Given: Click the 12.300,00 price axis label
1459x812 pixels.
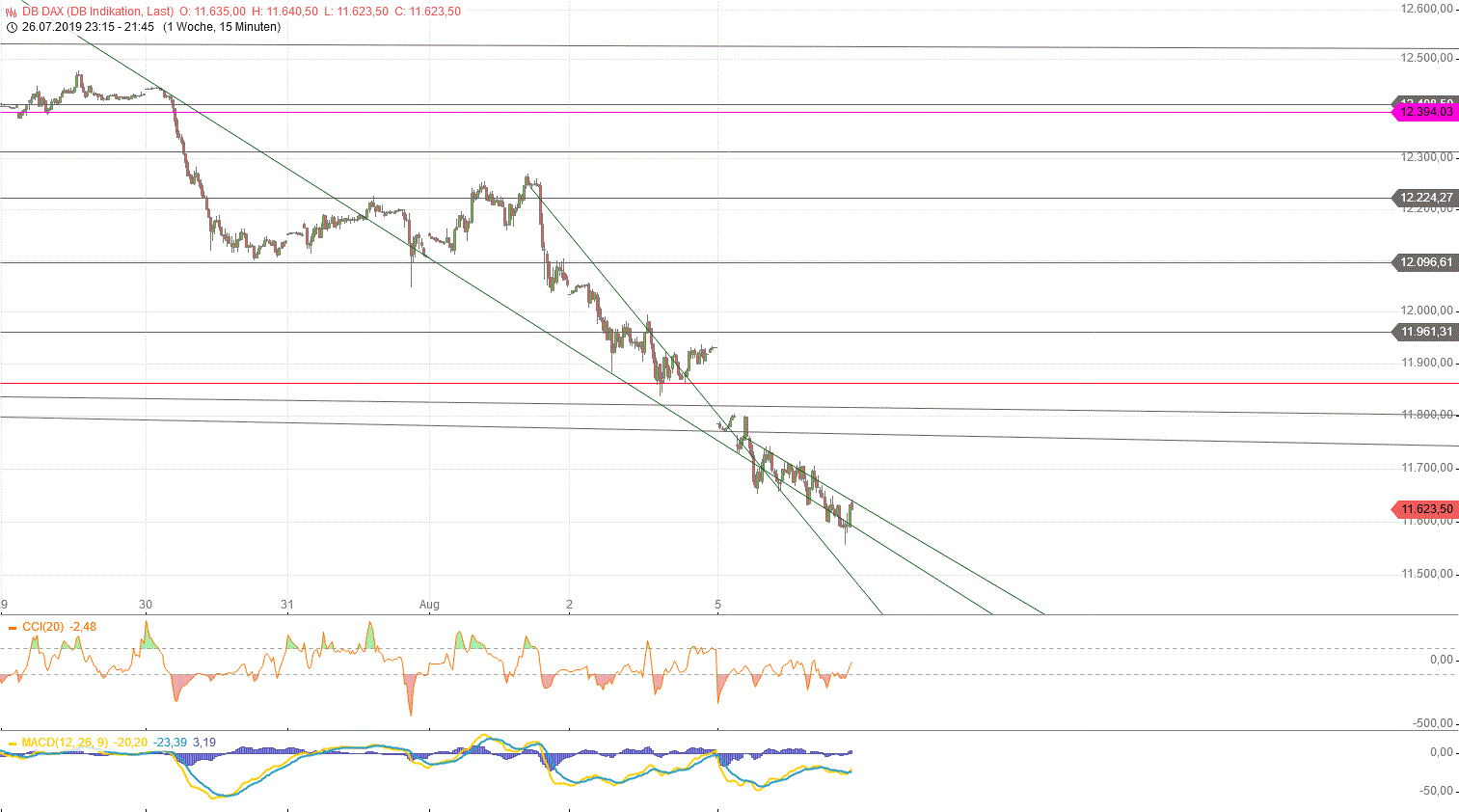Looking at the screenshot, I should pos(1426,157).
